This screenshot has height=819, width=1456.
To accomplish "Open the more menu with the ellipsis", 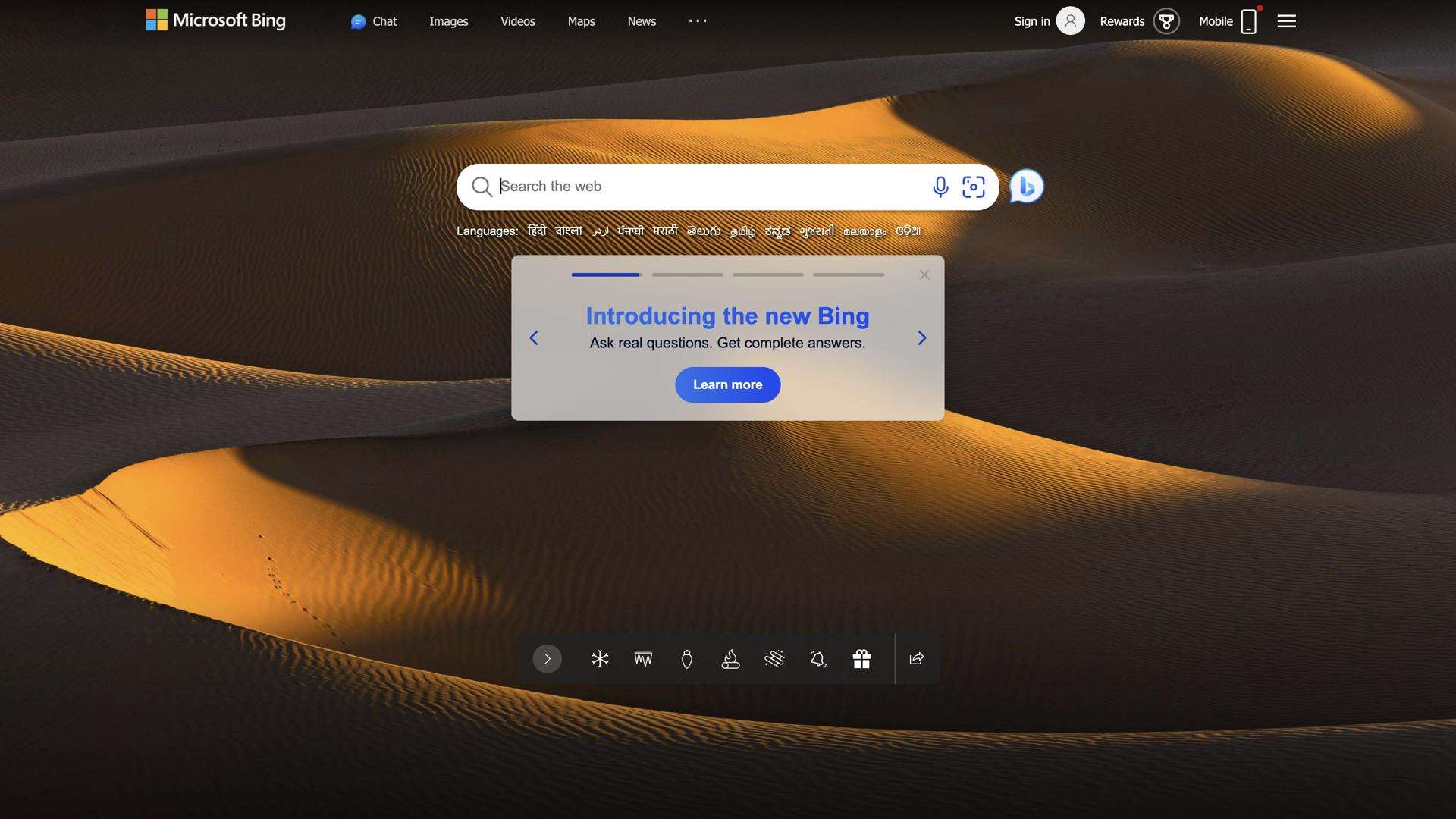I will (697, 21).
